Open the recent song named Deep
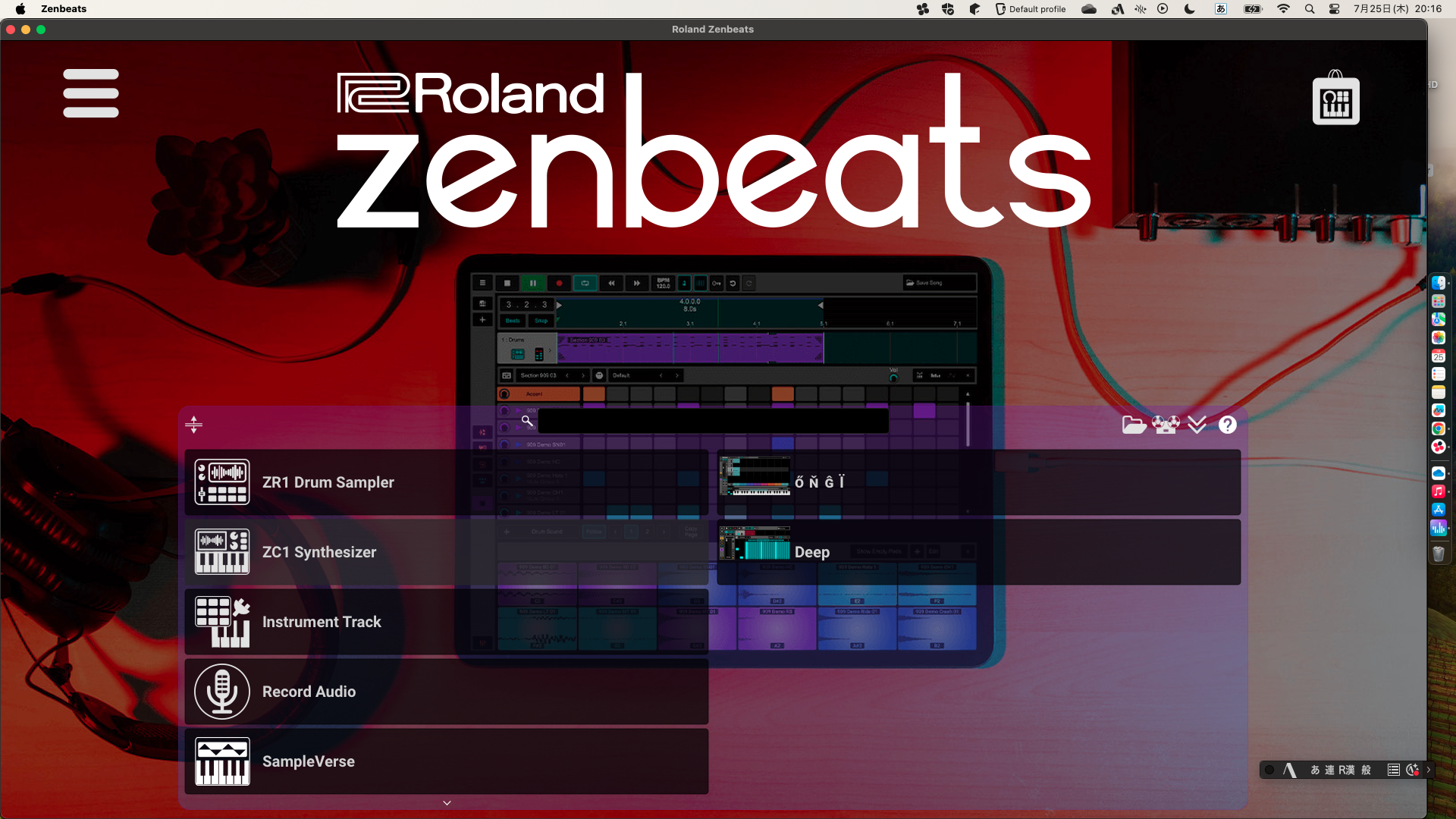 [978, 552]
